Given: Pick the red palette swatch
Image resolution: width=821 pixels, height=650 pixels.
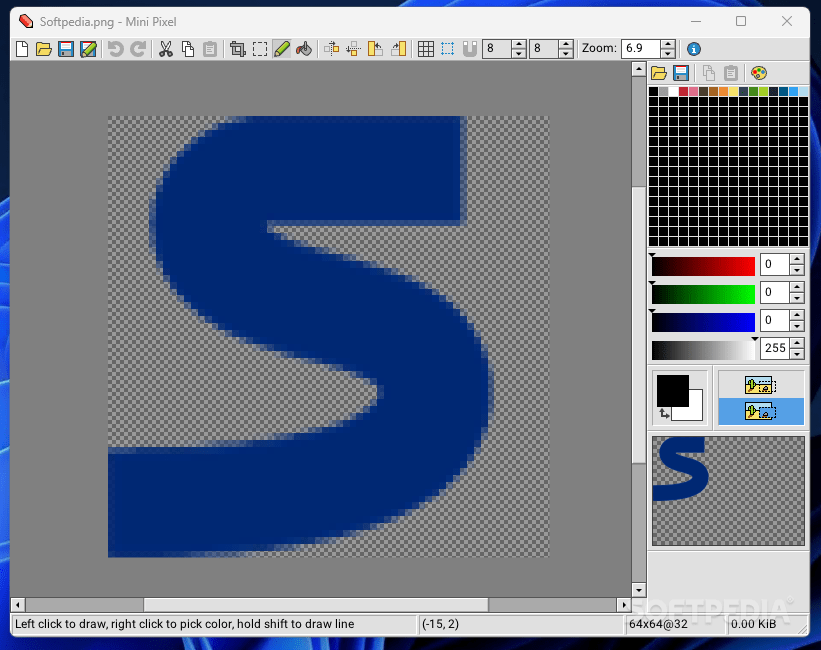Looking at the screenshot, I should point(683,92).
